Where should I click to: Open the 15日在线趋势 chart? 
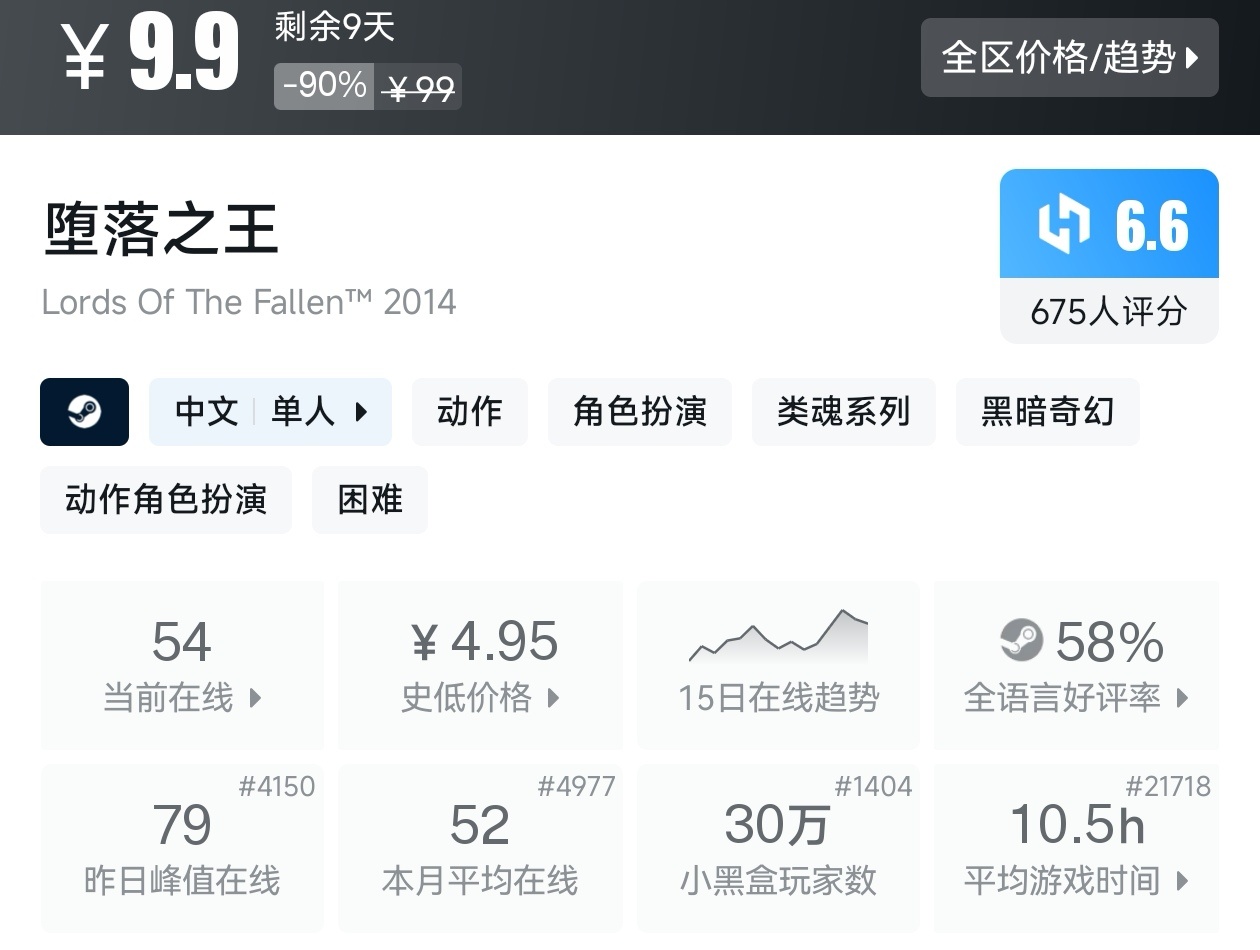pyautogui.click(x=778, y=665)
